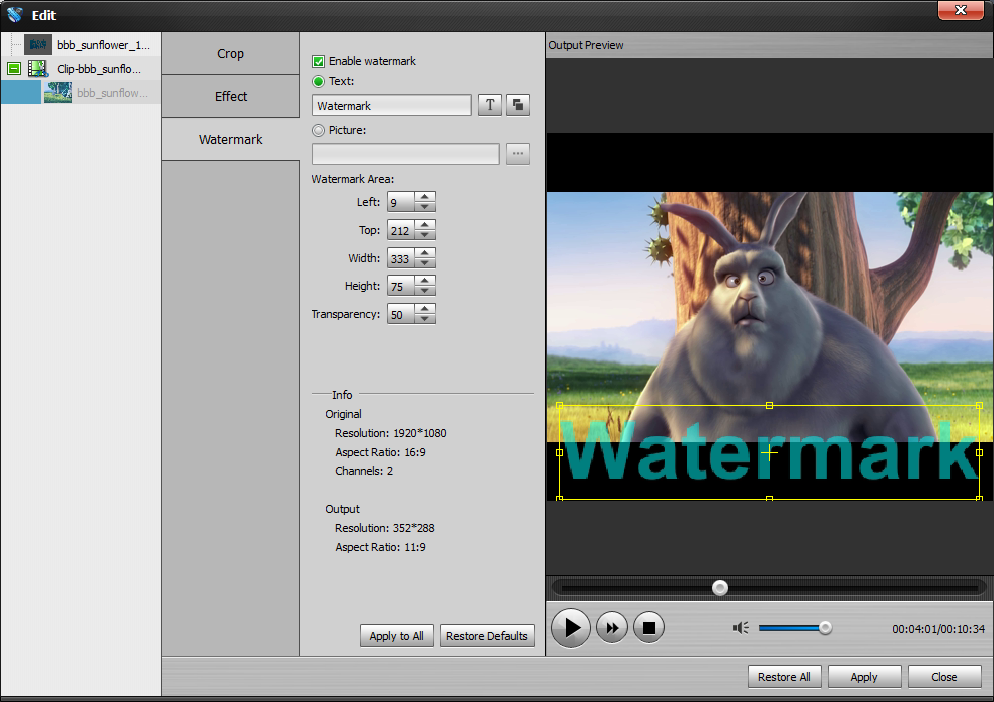Collapse the Clip-bbb_sunflo tree node

coord(14,68)
